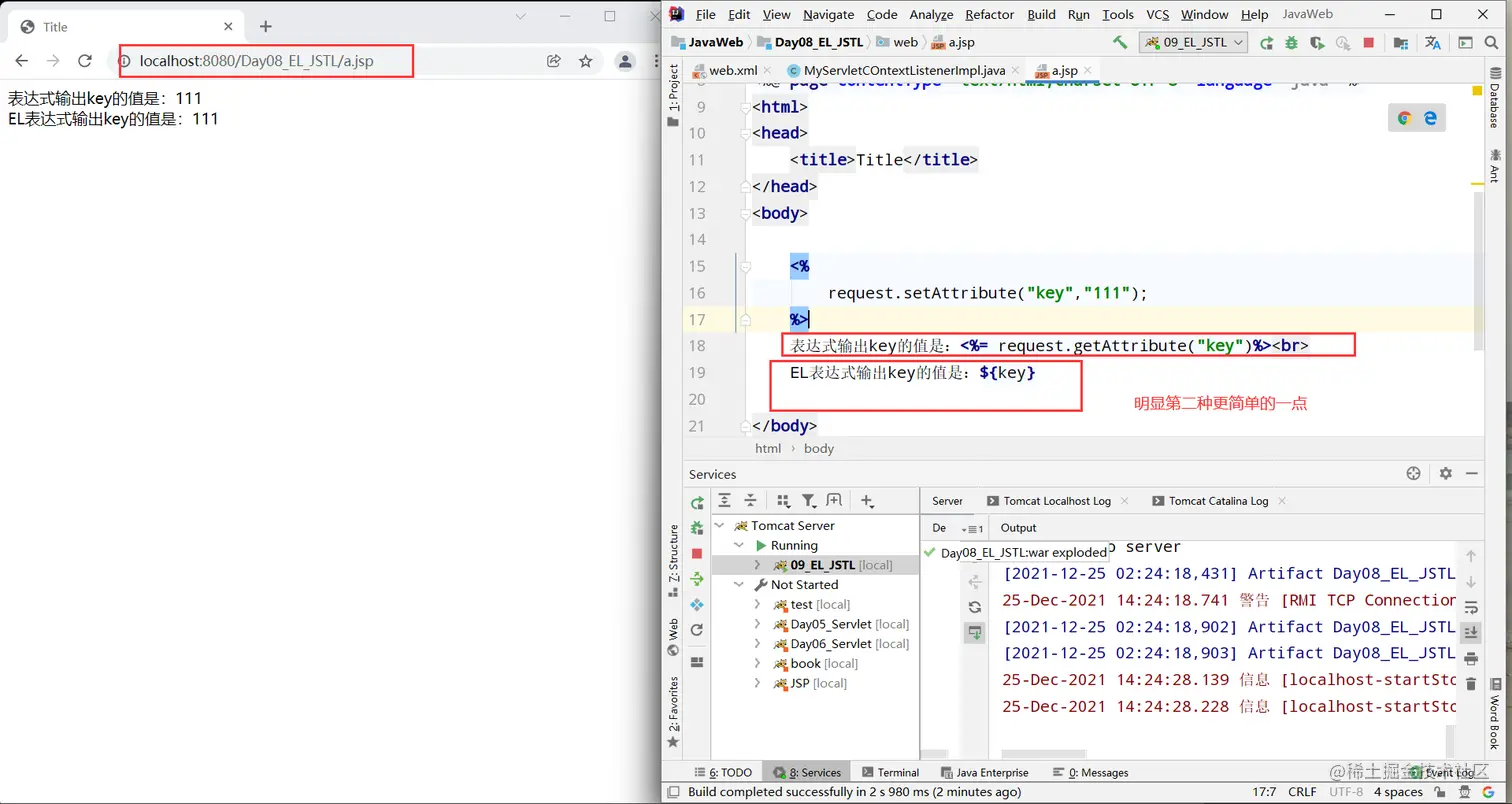Rerun server icon in Services side toolbar
1512x804 pixels.
click(697, 503)
